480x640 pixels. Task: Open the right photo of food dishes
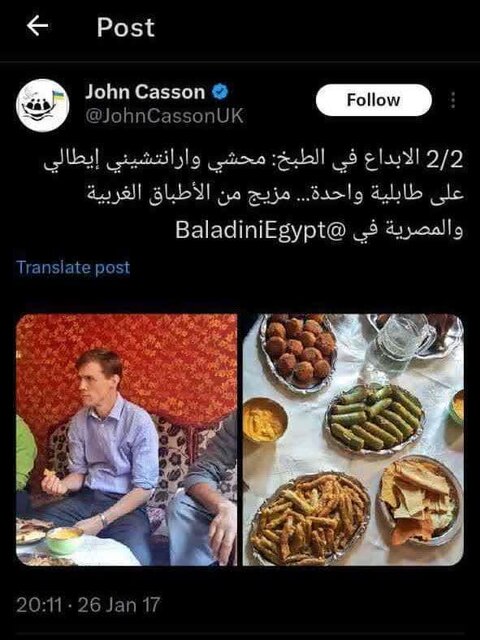click(x=353, y=440)
